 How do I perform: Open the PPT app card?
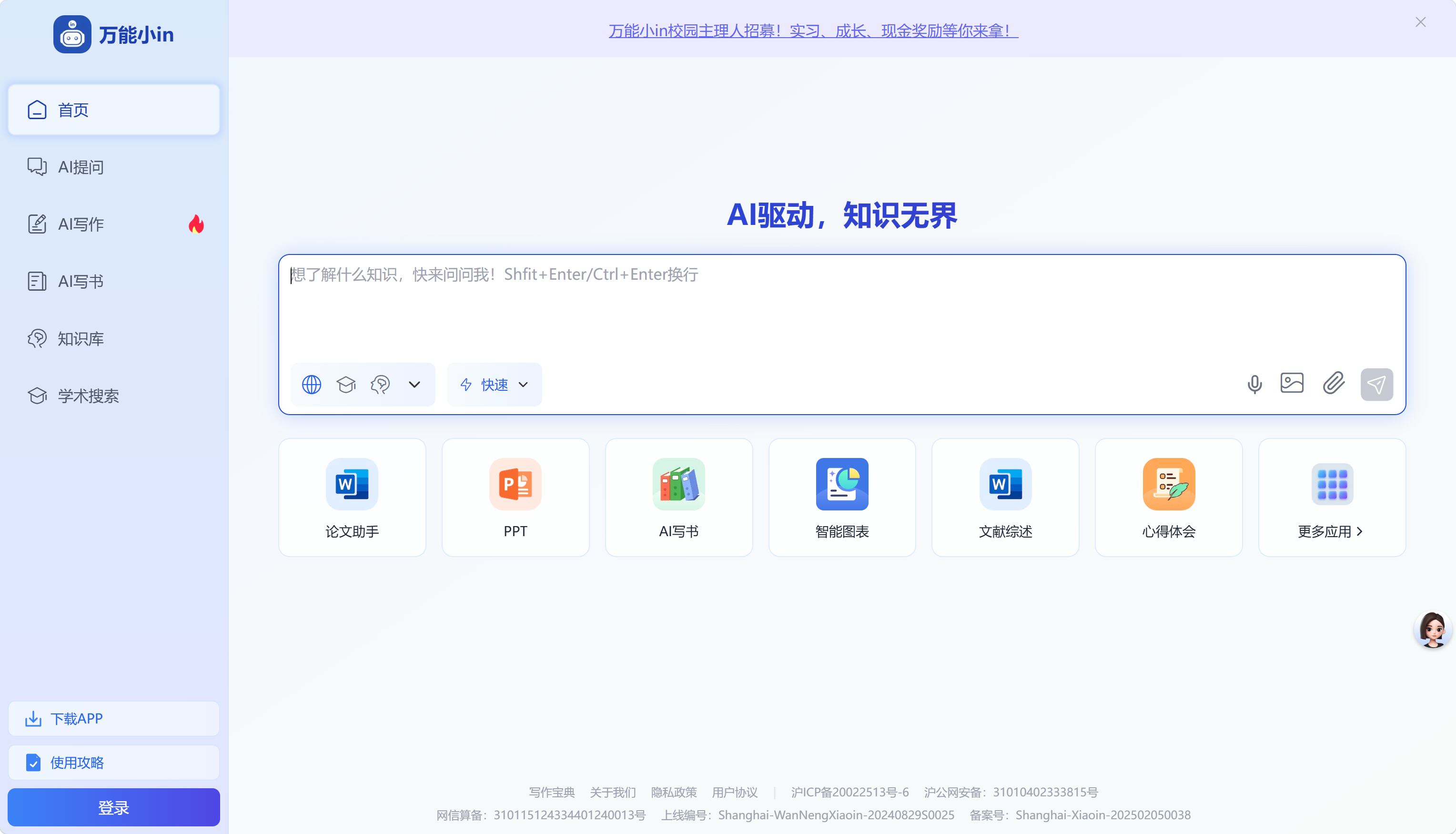point(516,497)
